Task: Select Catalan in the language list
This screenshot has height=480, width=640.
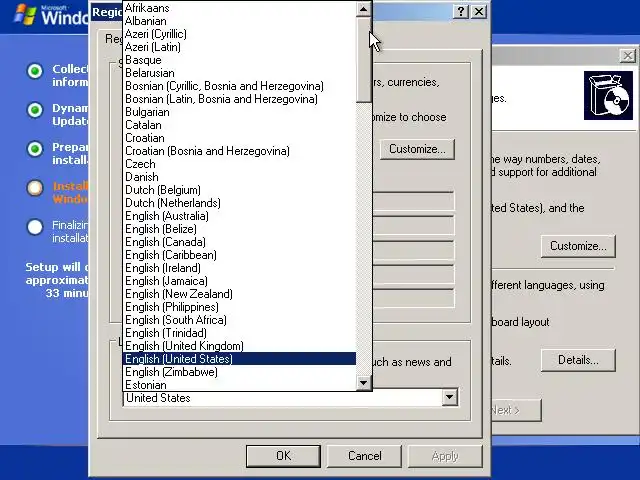Action: [x=239, y=125]
